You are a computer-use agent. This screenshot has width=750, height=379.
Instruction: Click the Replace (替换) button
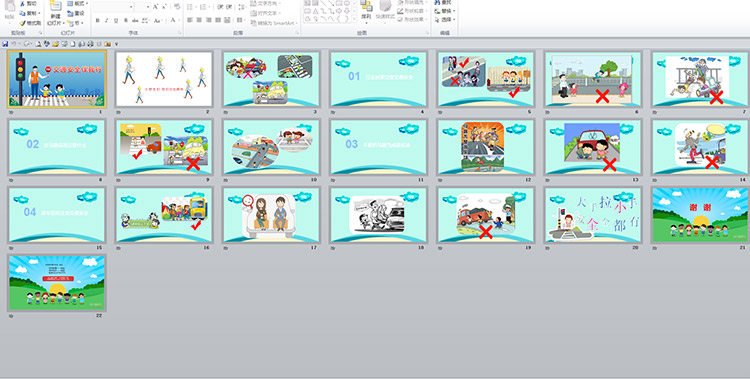tap(445, 11)
